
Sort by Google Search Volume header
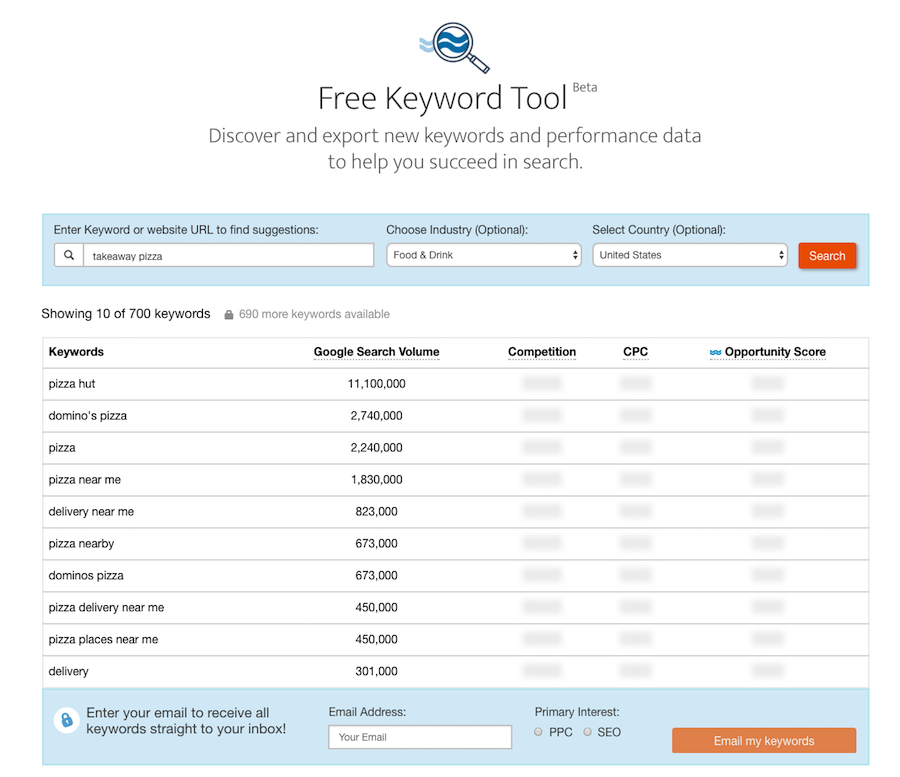tap(376, 352)
